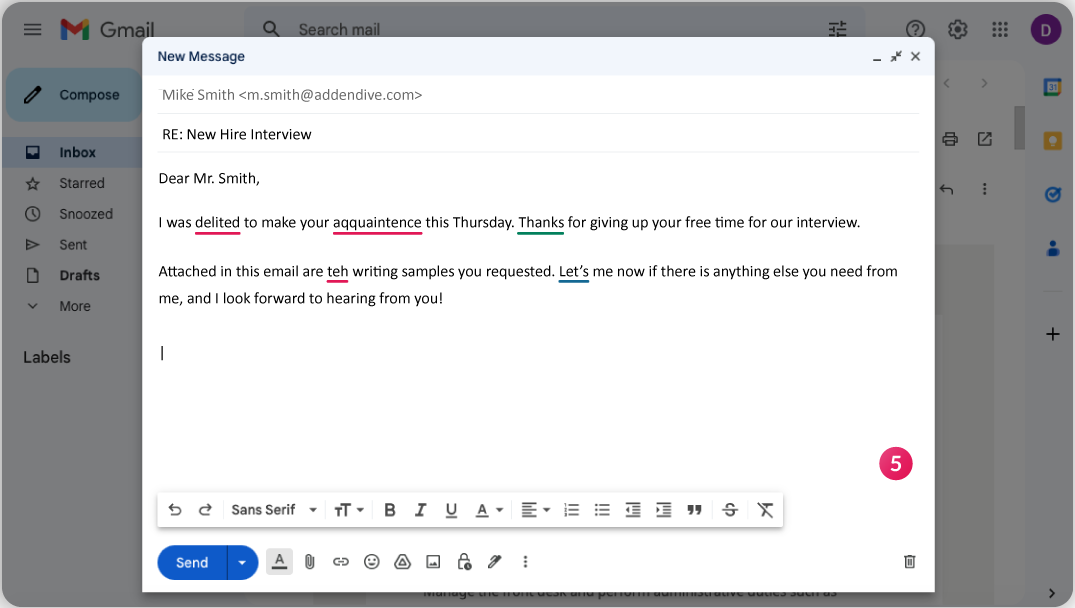Go to the Drafts folder

click(79, 275)
